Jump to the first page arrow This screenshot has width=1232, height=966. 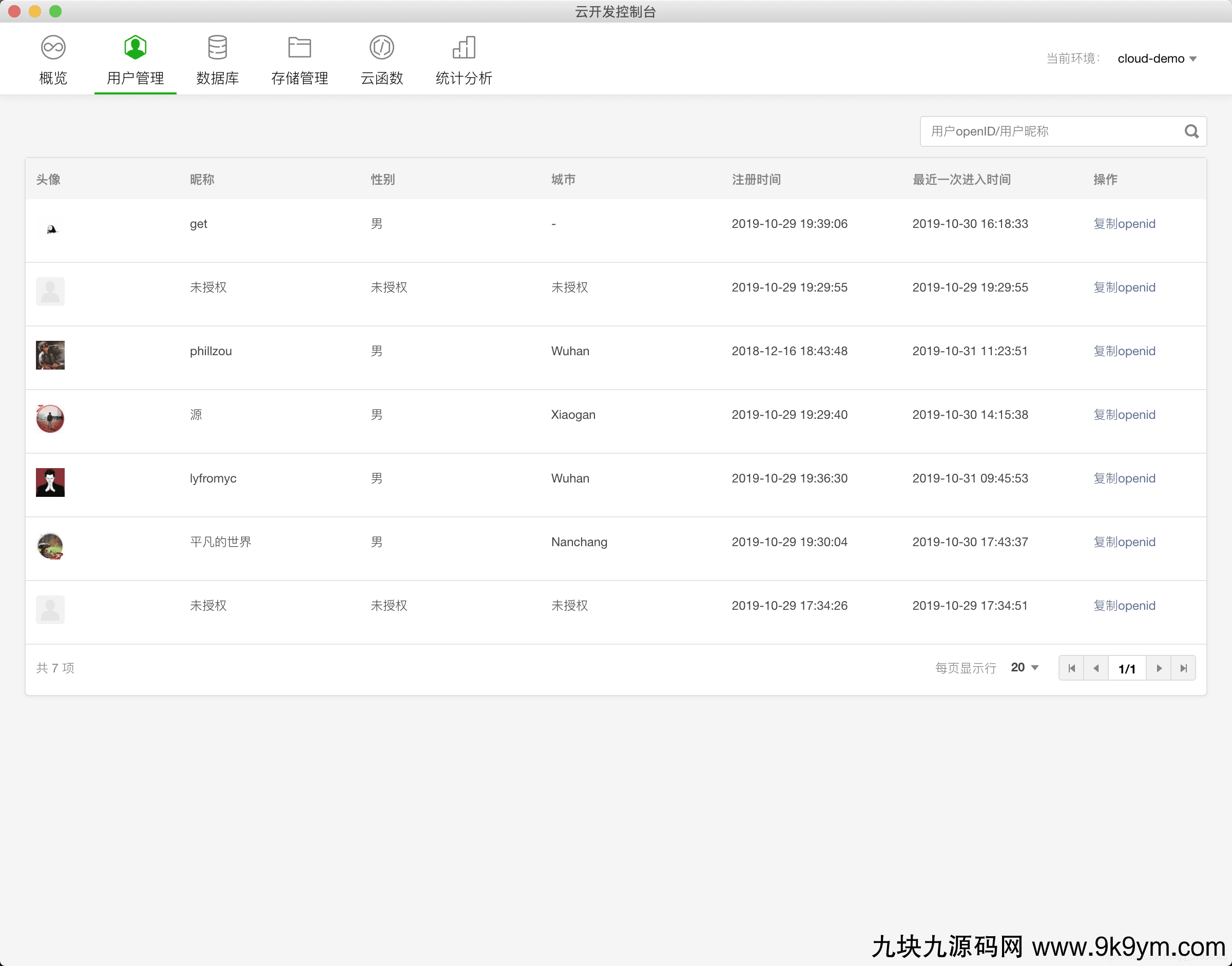pos(1071,668)
